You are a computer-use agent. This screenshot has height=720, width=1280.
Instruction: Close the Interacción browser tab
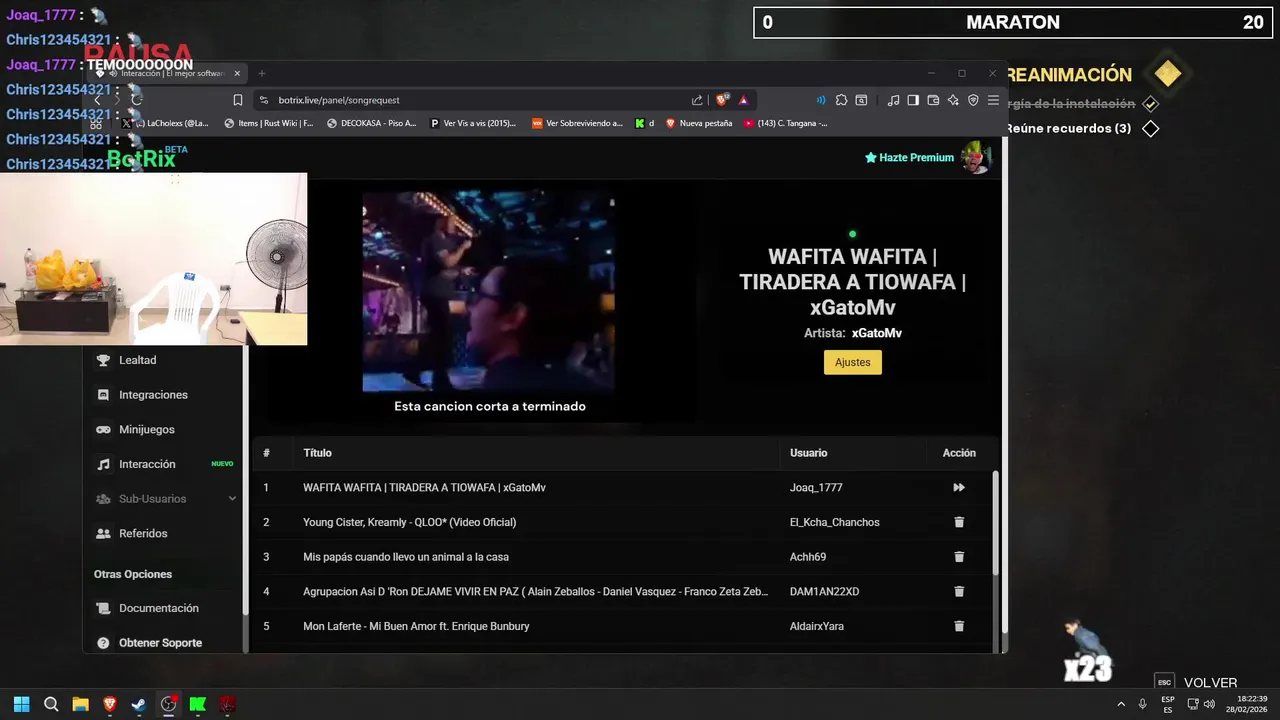237,73
